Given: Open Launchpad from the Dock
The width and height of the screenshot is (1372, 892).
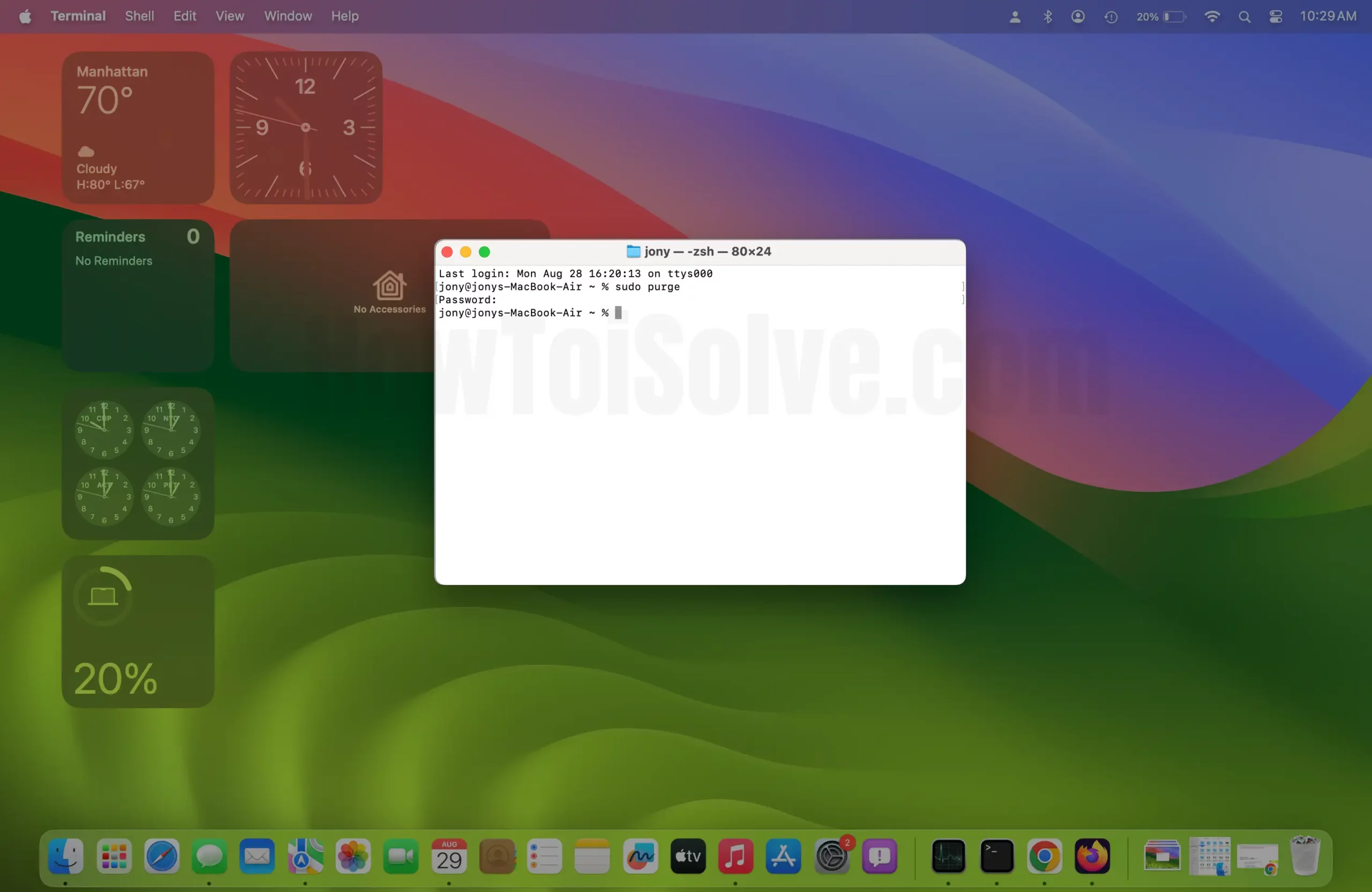Looking at the screenshot, I should (x=114, y=856).
